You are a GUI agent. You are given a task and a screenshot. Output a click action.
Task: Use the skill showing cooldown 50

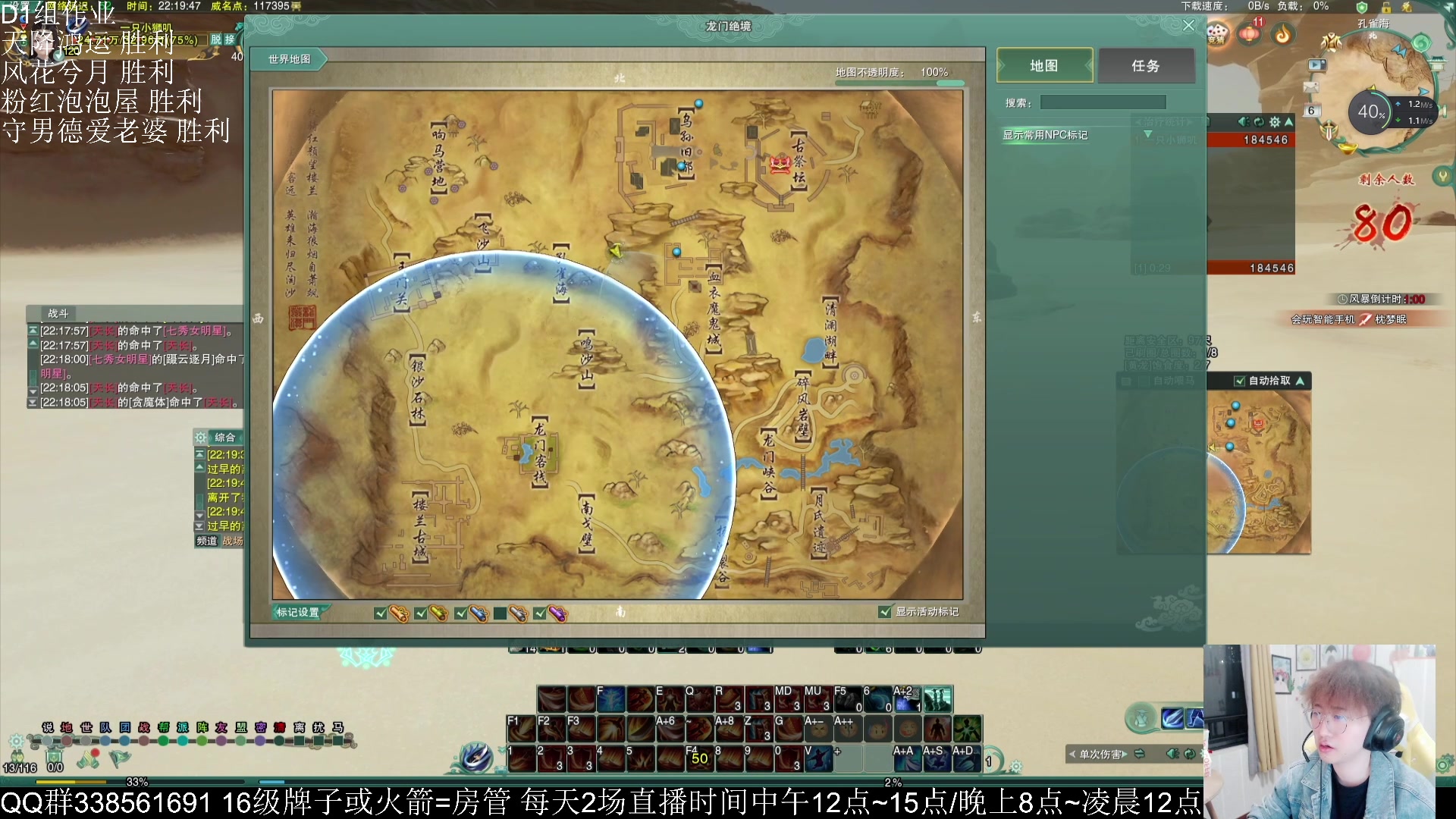699,758
